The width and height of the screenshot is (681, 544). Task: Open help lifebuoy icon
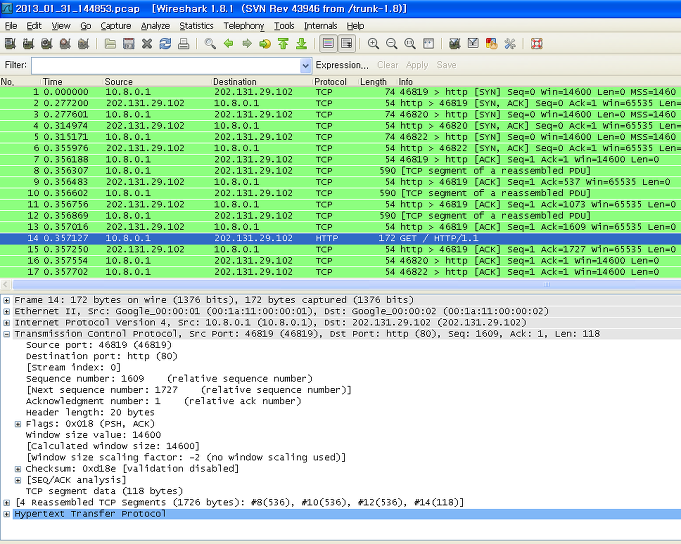(536, 43)
